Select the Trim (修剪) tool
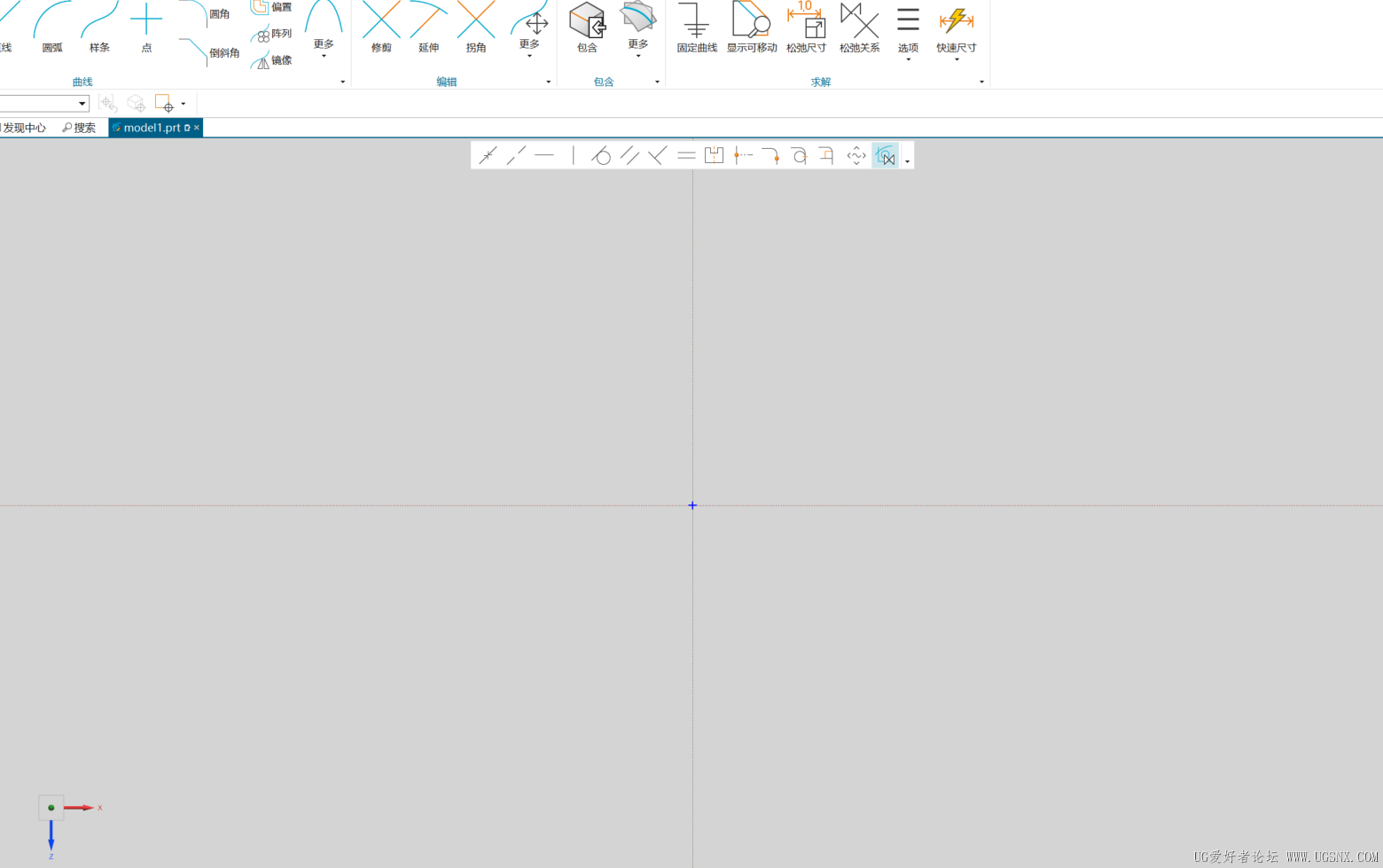This screenshot has height=868, width=1383. click(x=381, y=27)
